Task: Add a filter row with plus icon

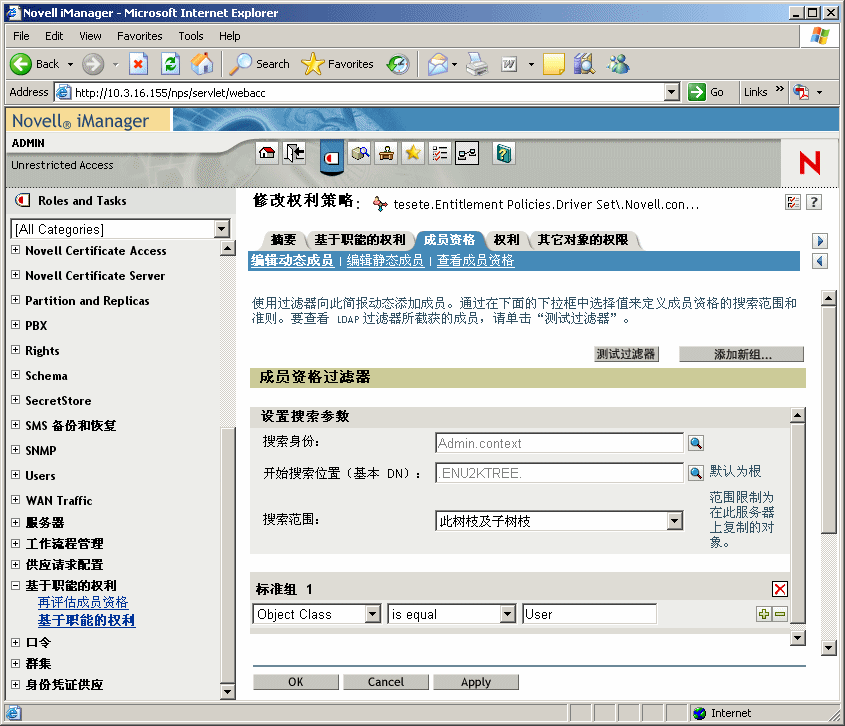Action: [x=764, y=614]
